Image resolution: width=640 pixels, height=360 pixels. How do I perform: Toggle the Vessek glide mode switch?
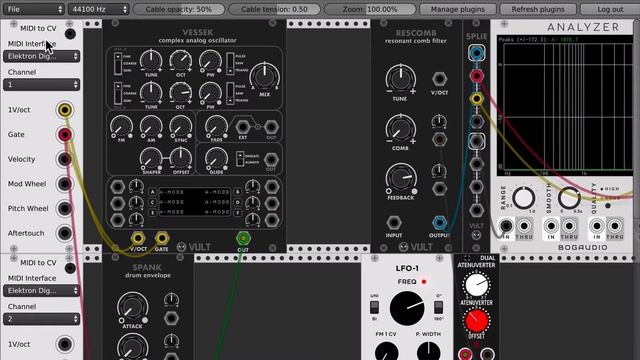point(240,159)
